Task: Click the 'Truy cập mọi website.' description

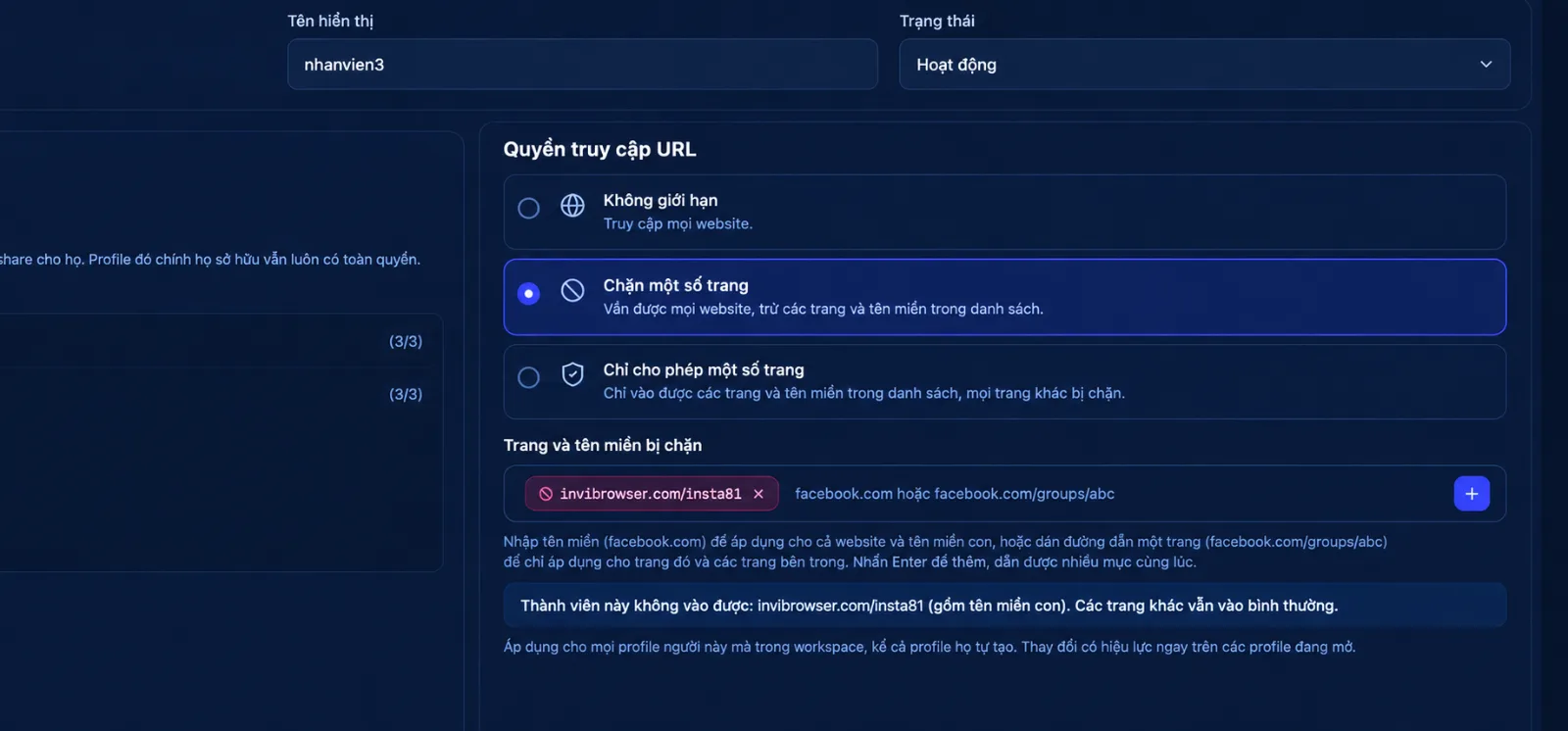Action: tap(678, 223)
